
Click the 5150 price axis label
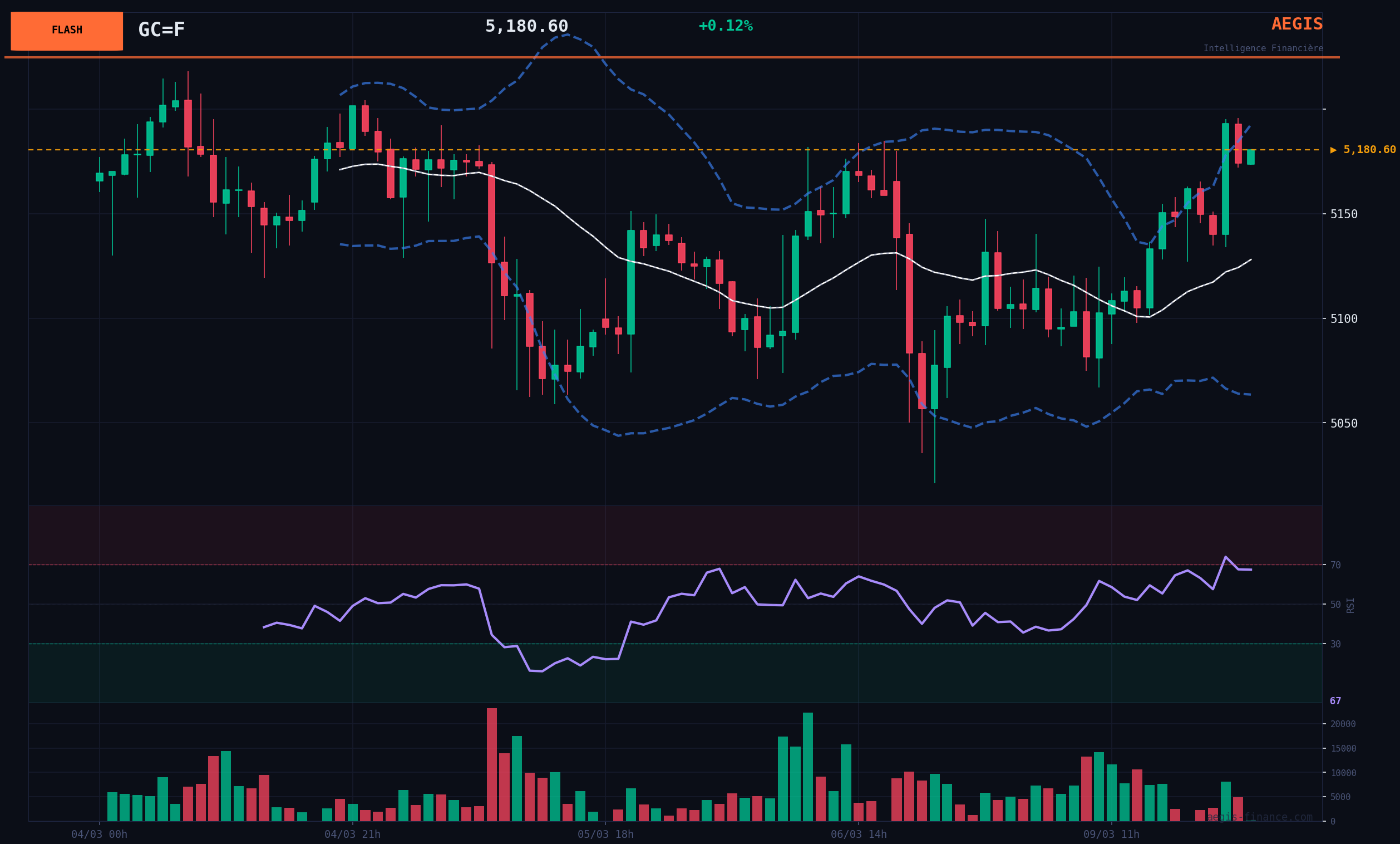point(1344,214)
